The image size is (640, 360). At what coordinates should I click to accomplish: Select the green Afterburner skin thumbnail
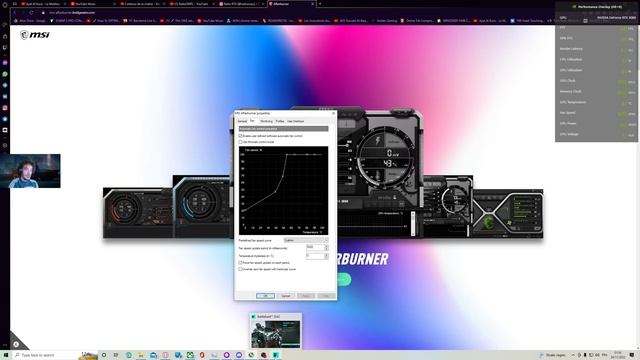[508, 213]
